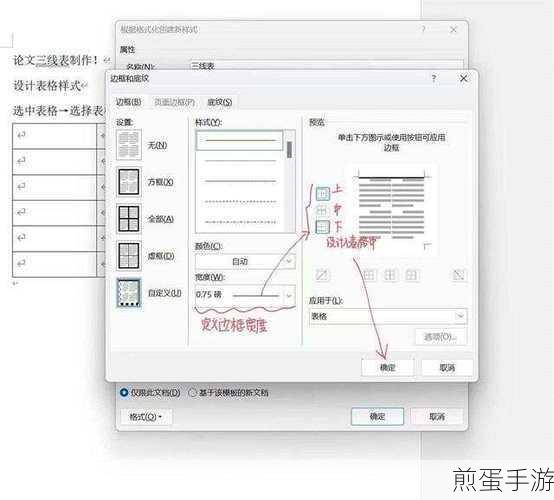This screenshot has width=554, height=500.
Task: Choose the dash-dot line style in the list
Action: 240,222
